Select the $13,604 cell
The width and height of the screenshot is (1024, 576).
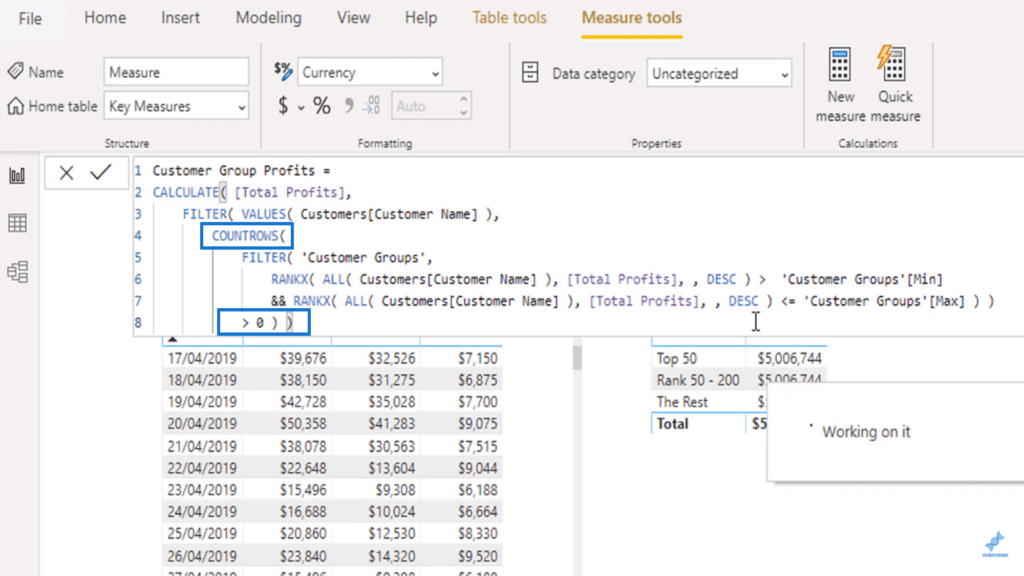391,468
